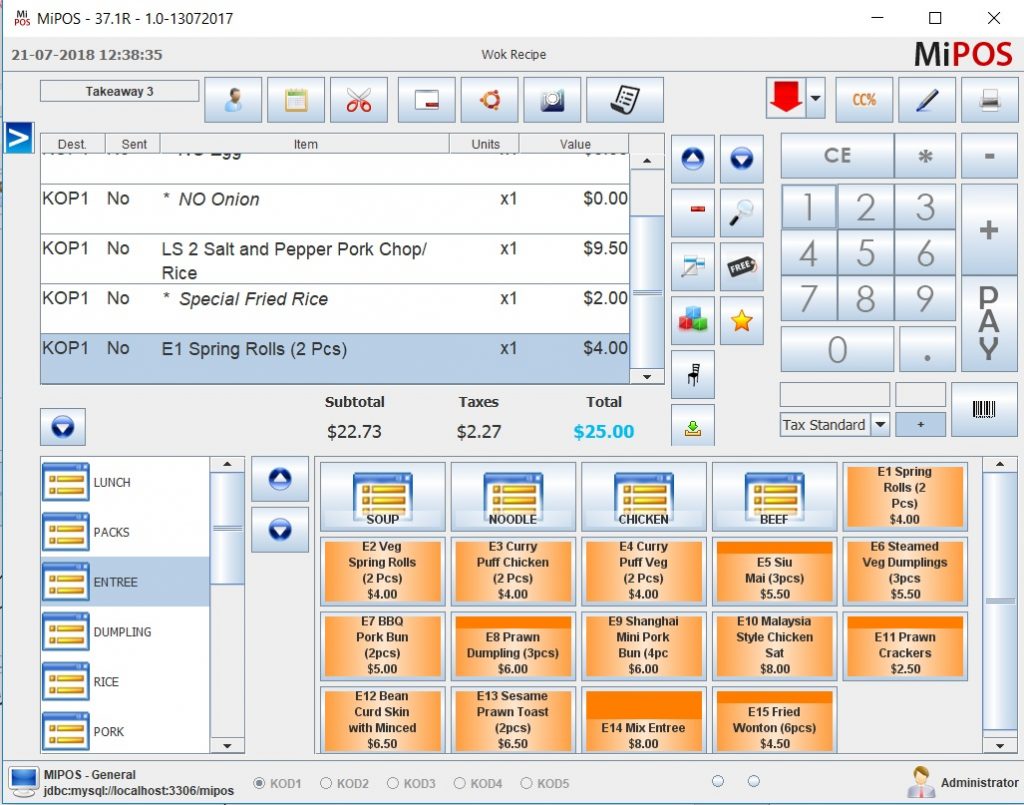Click the edit line properties icon
Viewport: 1024px width, 805px height.
[x=693, y=266]
